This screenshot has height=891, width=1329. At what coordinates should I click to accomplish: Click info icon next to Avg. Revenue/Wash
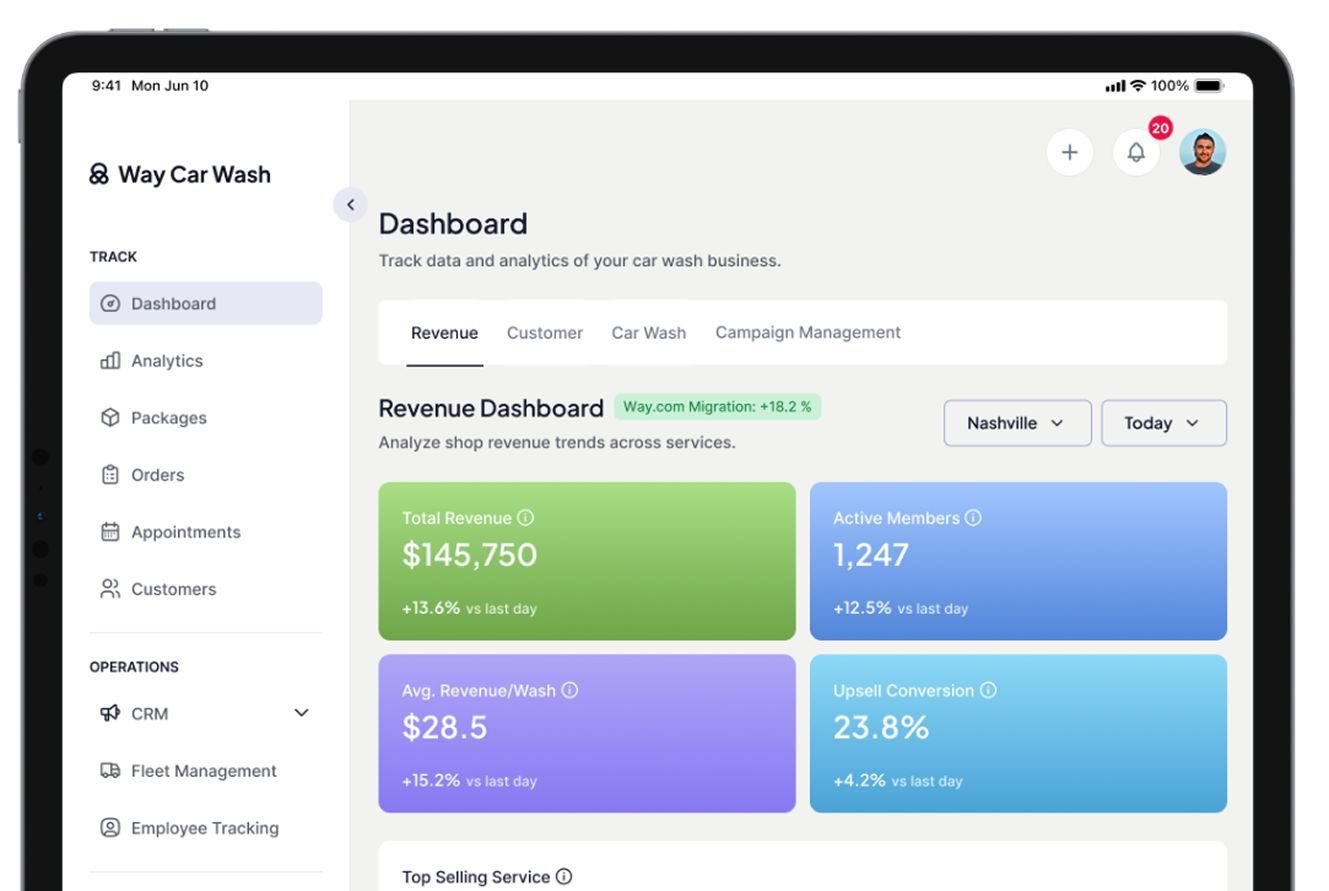[570, 690]
